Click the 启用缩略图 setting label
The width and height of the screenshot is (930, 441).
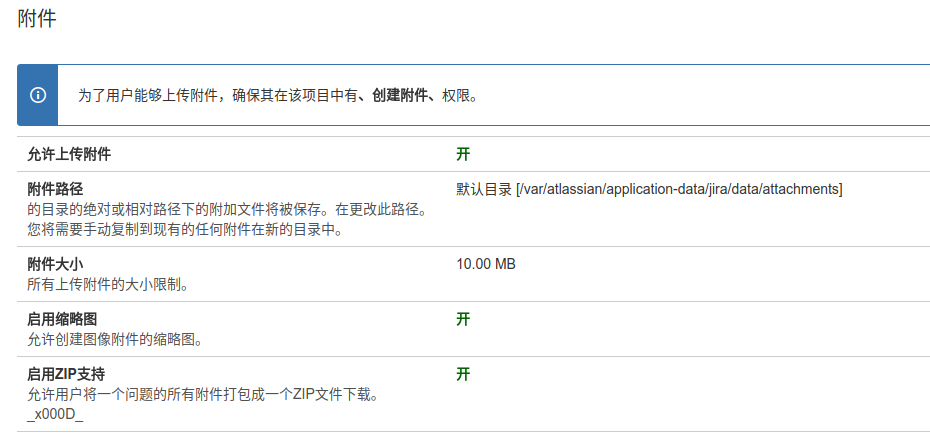coord(62,319)
